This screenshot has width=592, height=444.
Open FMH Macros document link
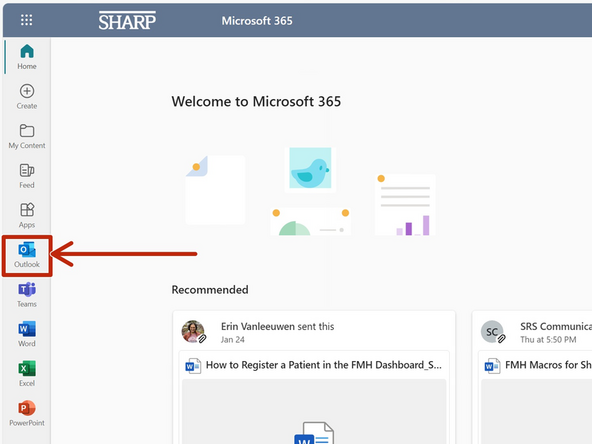548,365
